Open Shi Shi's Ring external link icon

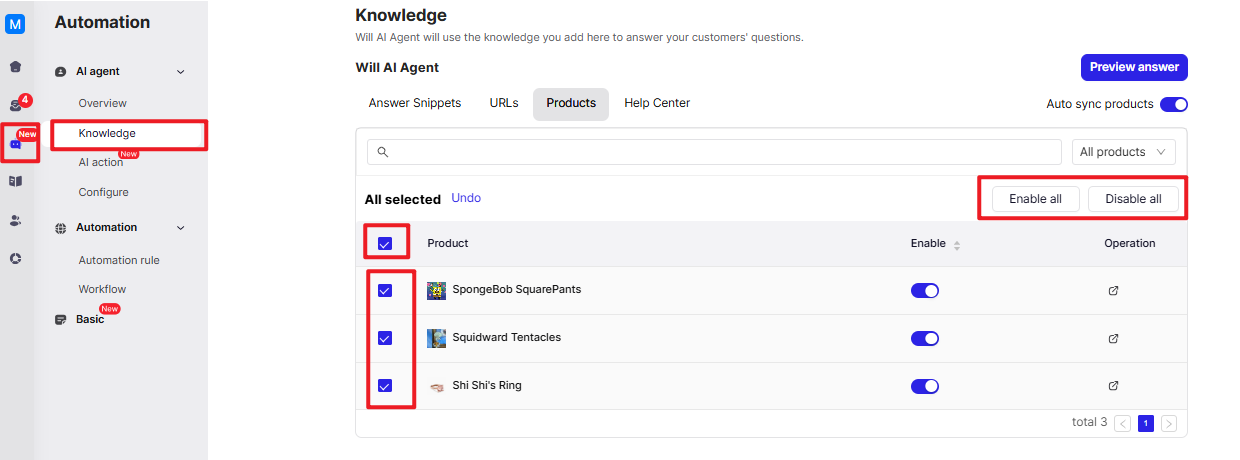[x=1113, y=386]
